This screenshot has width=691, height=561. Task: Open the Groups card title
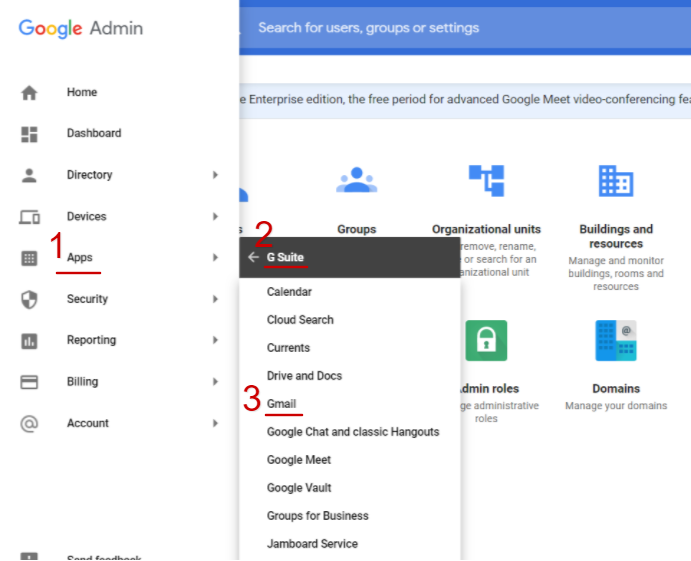click(x=357, y=229)
